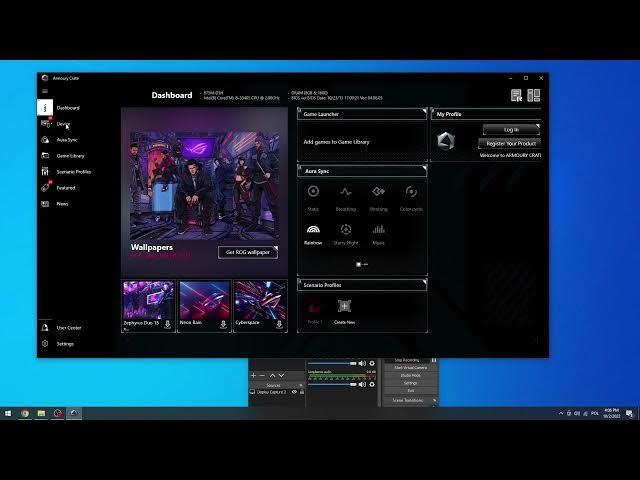Image resolution: width=640 pixels, height=480 pixels.
Task: Toggle lock on Display Capture 2 source
Action: (x=302, y=392)
